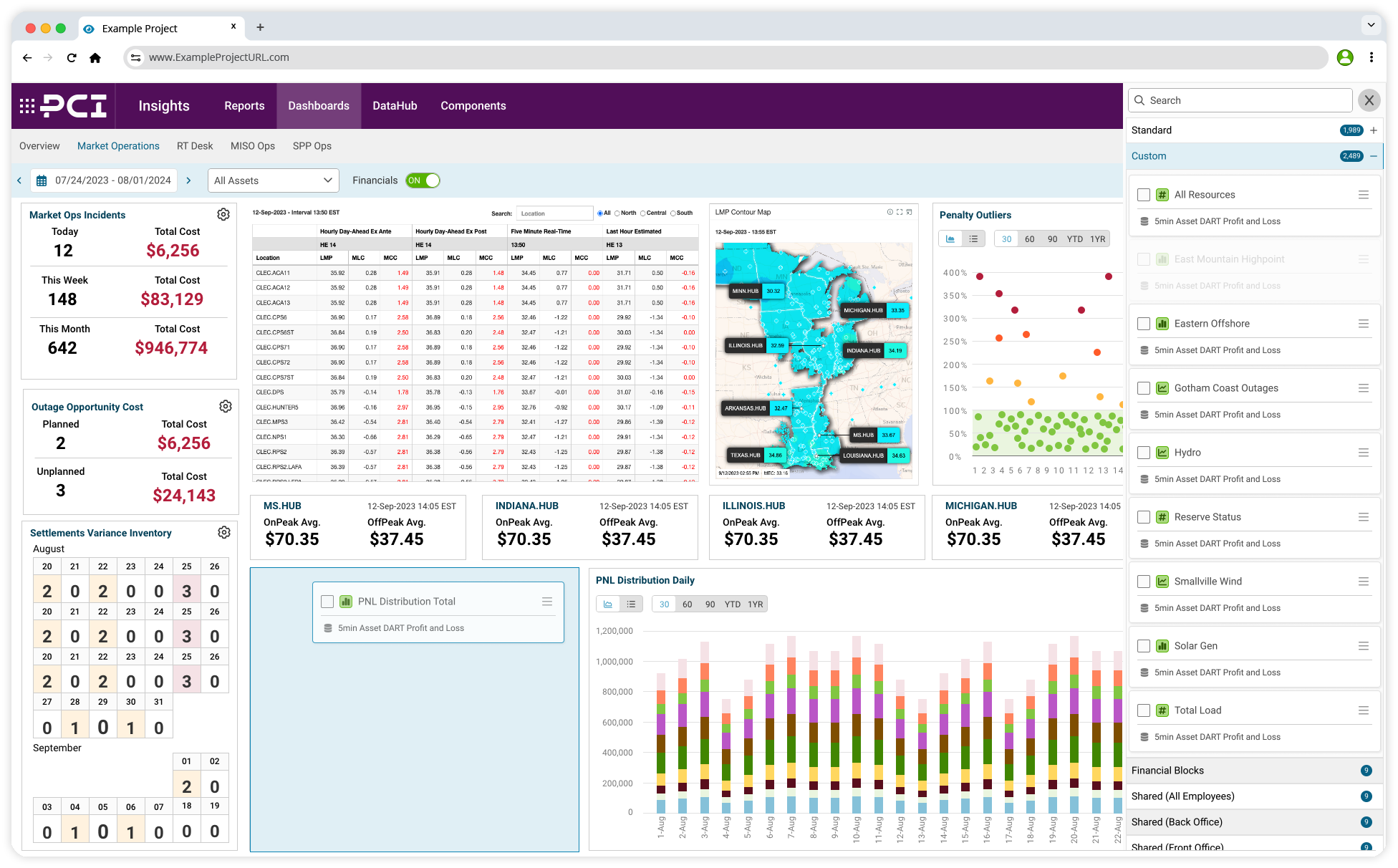Select YTD range for Penalty Outliers
This screenshot has width=1398, height=868.
1075,238
